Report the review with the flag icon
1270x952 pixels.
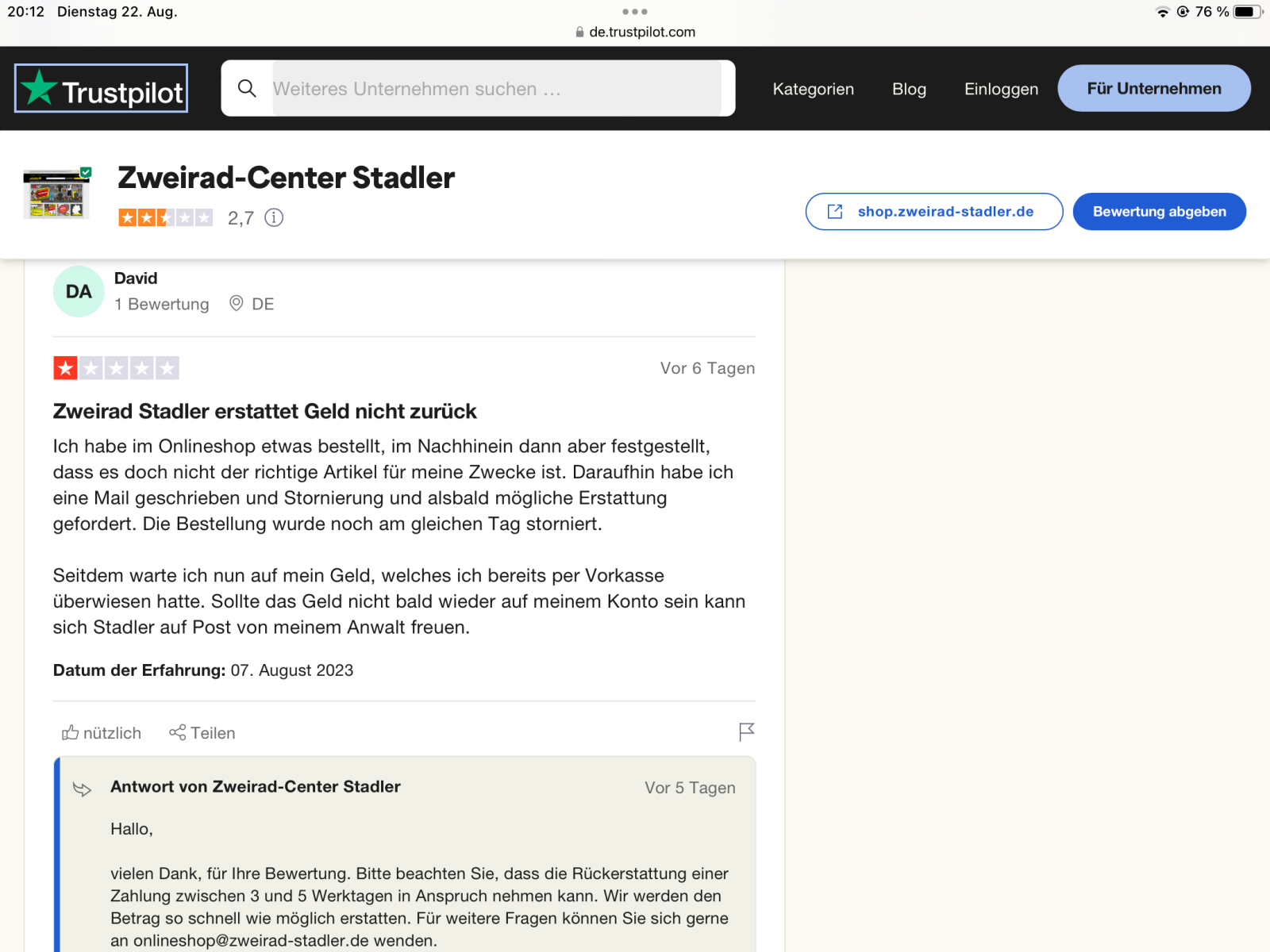point(746,731)
